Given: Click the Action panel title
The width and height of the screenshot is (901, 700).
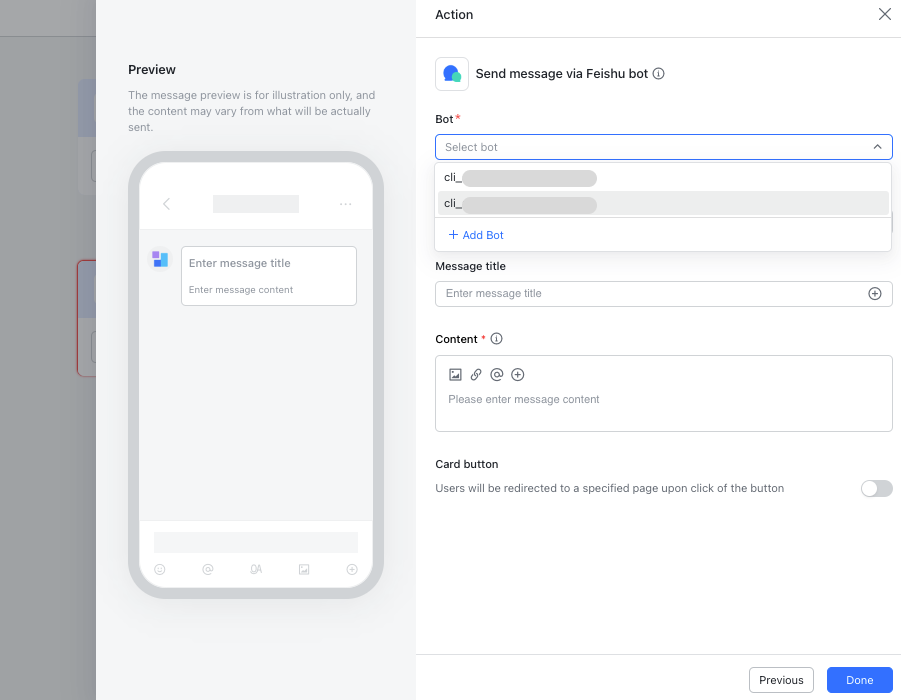Looking at the screenshot, I should pos(454,14).
